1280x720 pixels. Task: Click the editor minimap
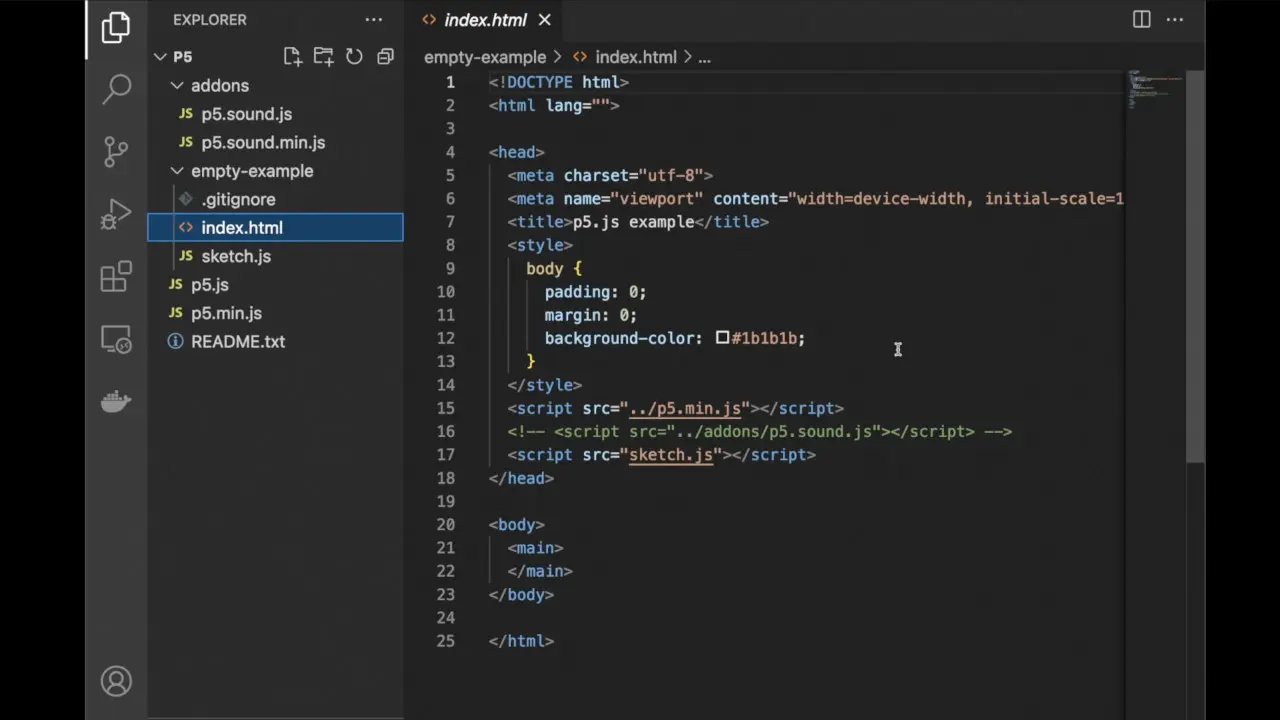coord(1155,90)
